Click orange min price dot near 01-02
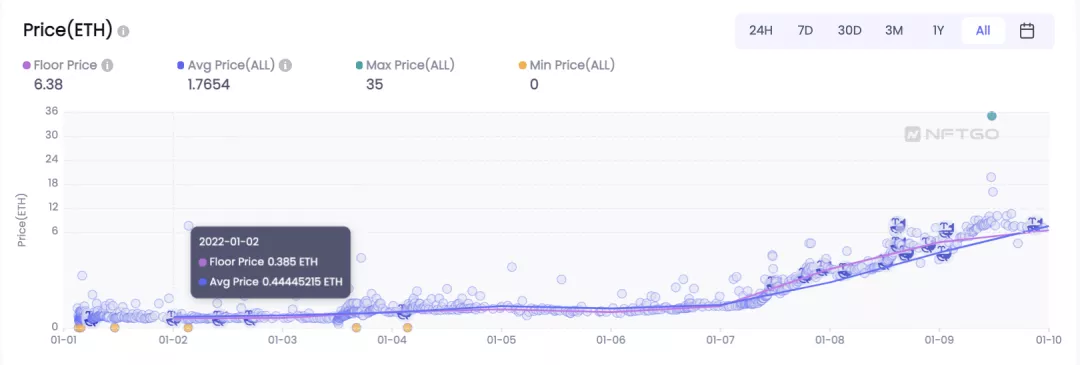The width and height of the screenshot is (1080, 365). point(188,327)
